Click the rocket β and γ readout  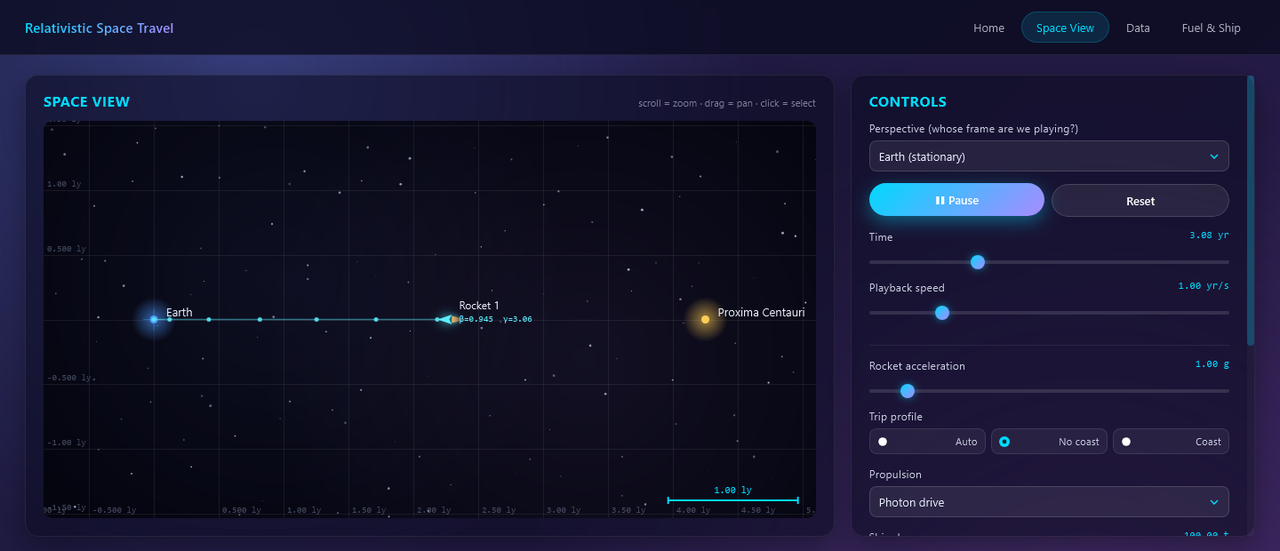[495, 319]
